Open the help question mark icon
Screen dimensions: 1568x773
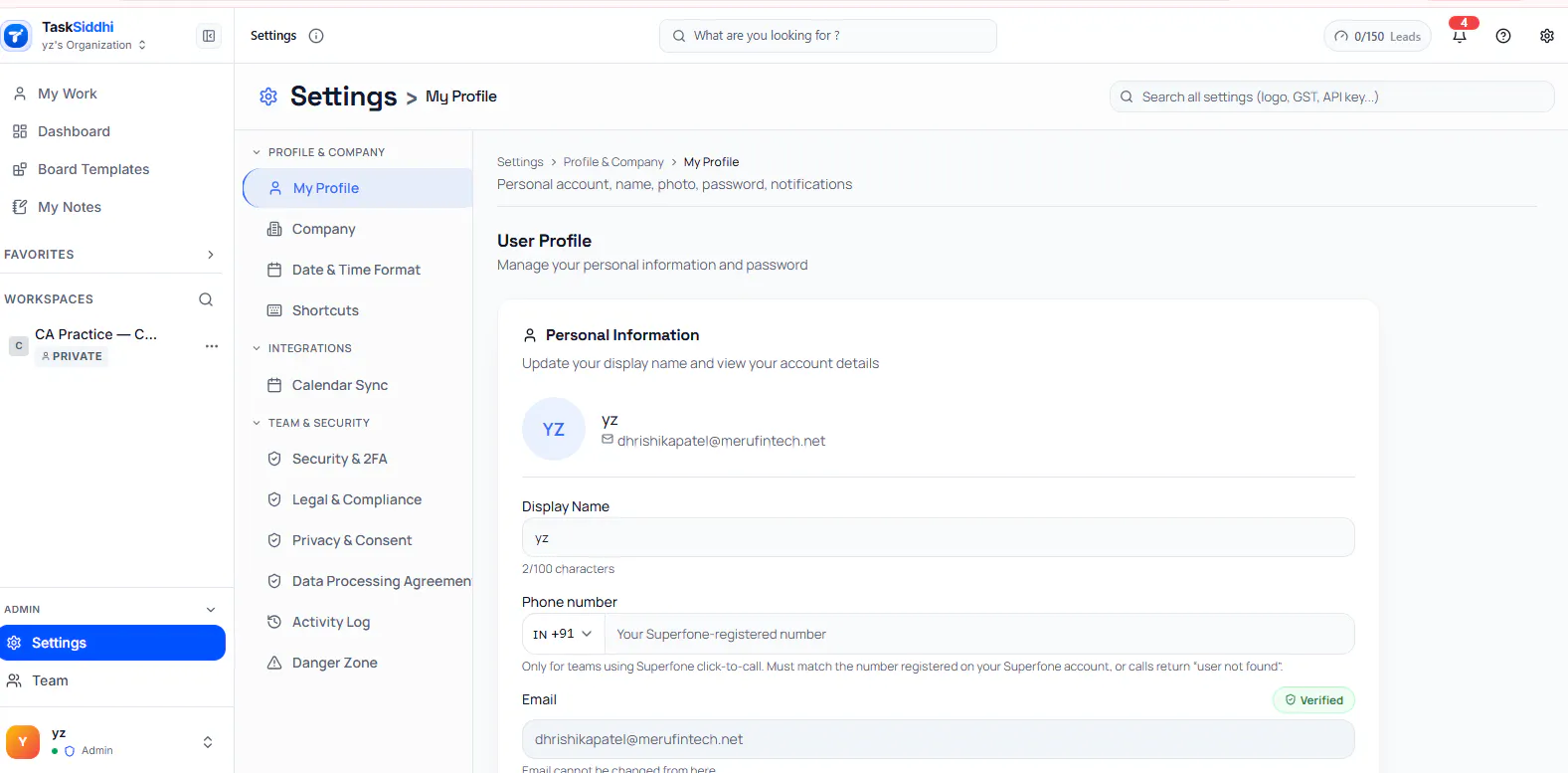(1503, 36)
